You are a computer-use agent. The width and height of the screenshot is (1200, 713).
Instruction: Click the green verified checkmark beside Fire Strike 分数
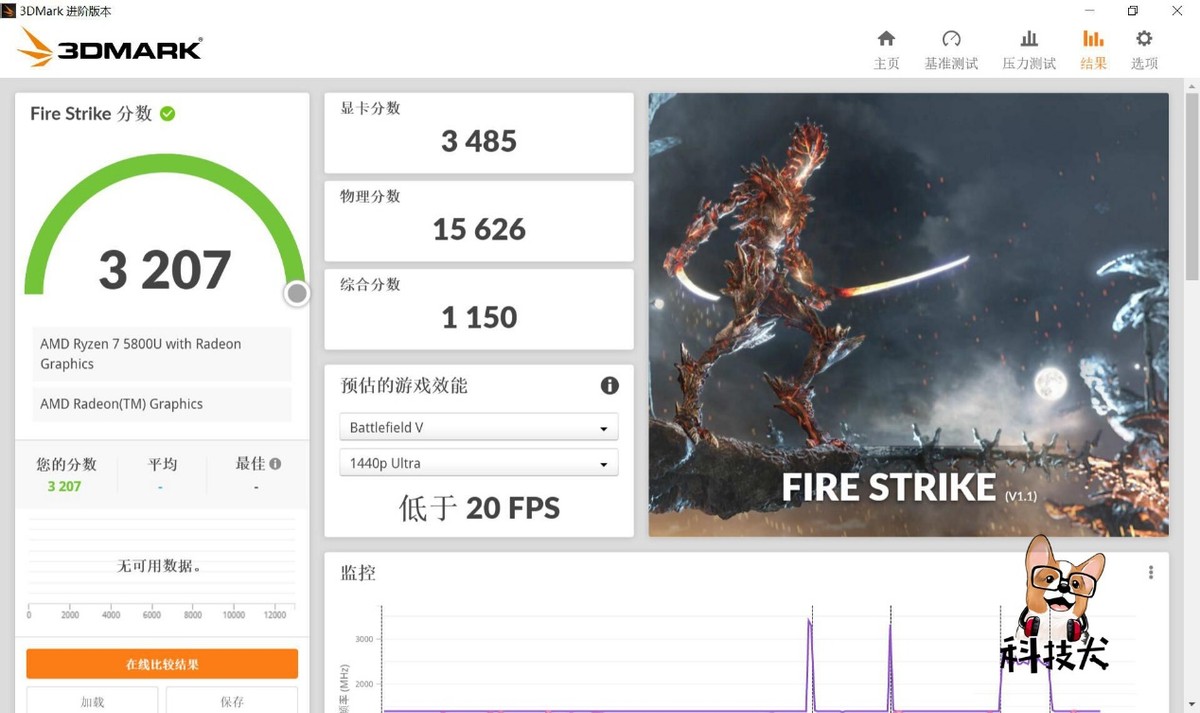168,113
